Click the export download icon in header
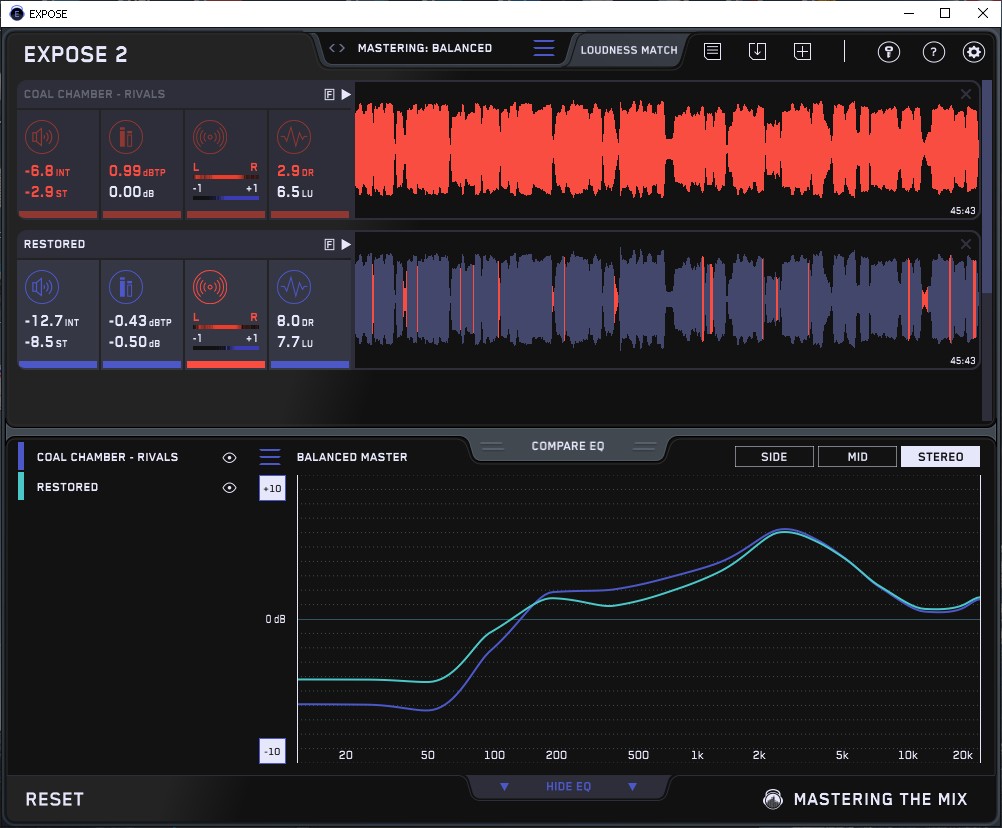Image resolution: width=1002 pixels, height=828 pixels. click(x=757, y=51)
